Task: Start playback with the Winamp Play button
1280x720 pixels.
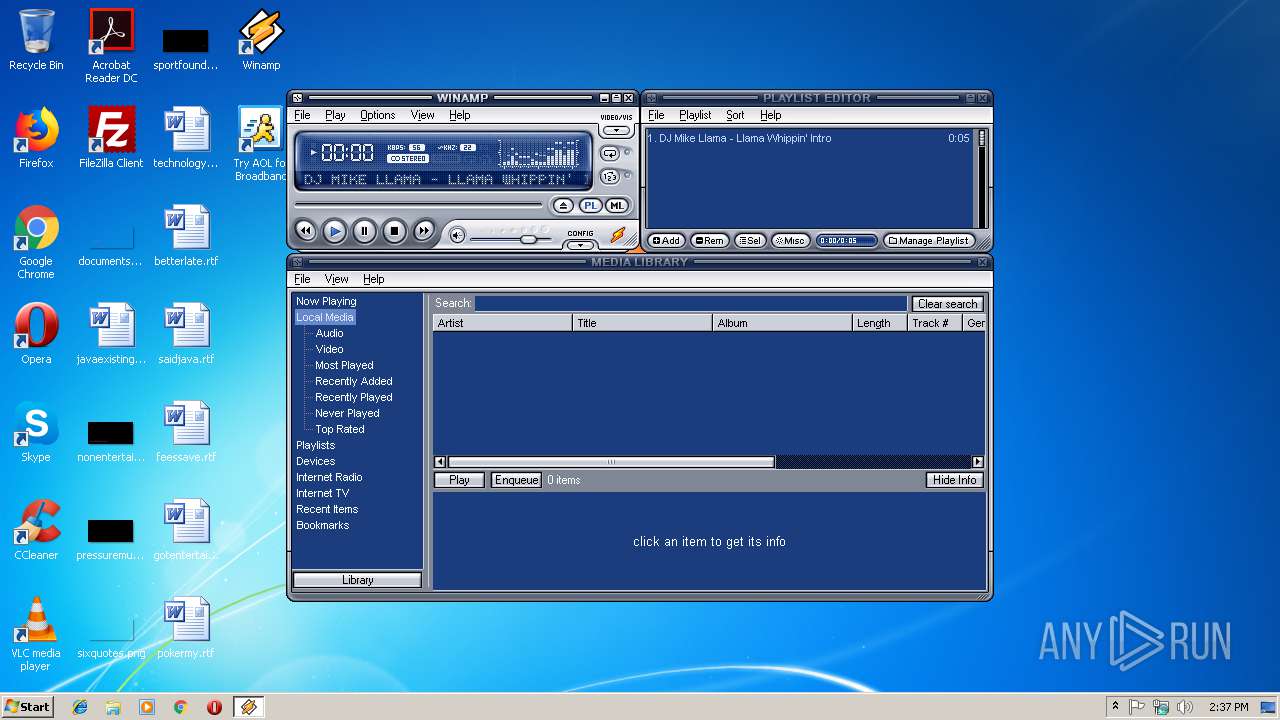Action: 335,232
